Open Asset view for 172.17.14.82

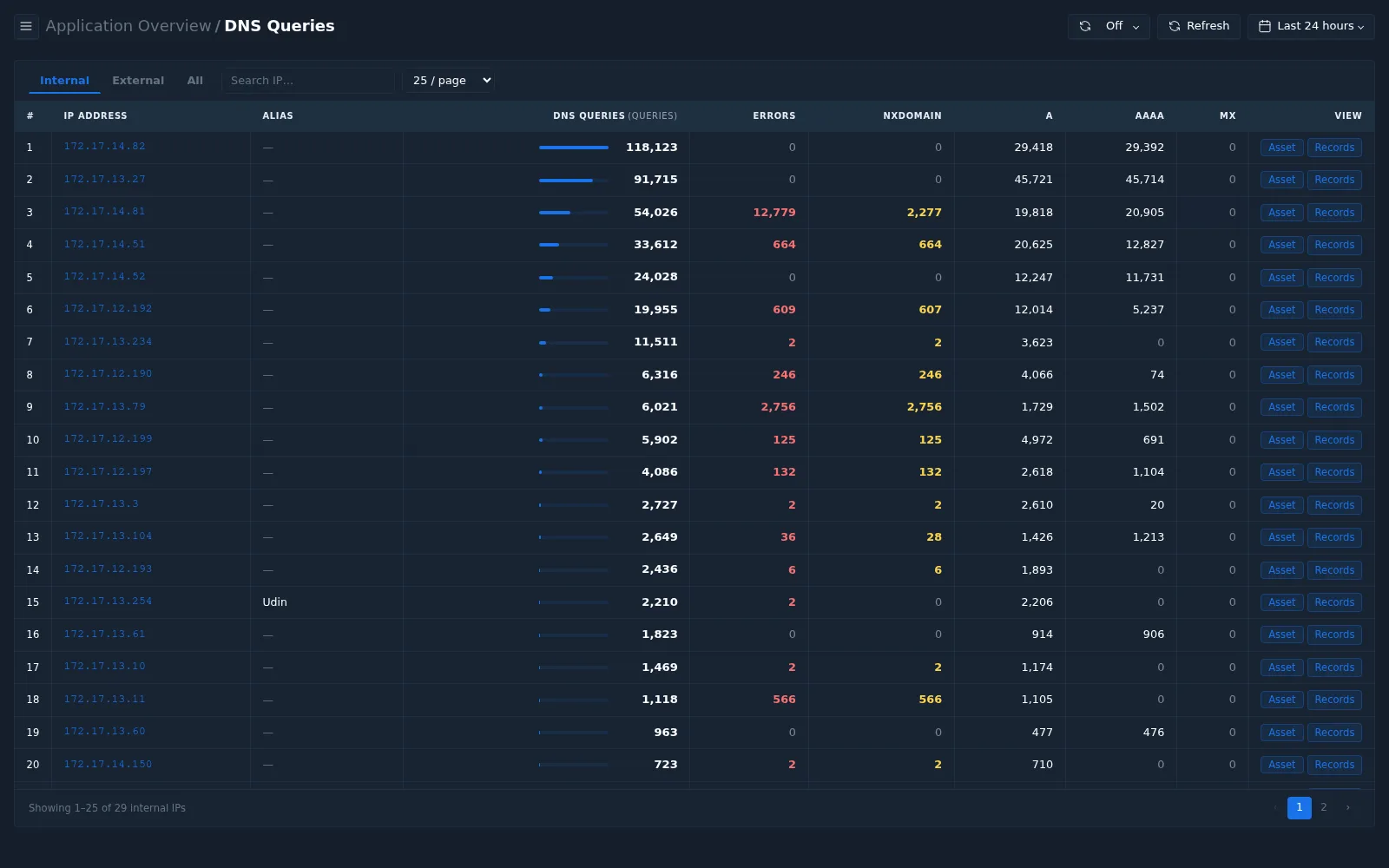pyautogui.click(x=1281, y=148)
